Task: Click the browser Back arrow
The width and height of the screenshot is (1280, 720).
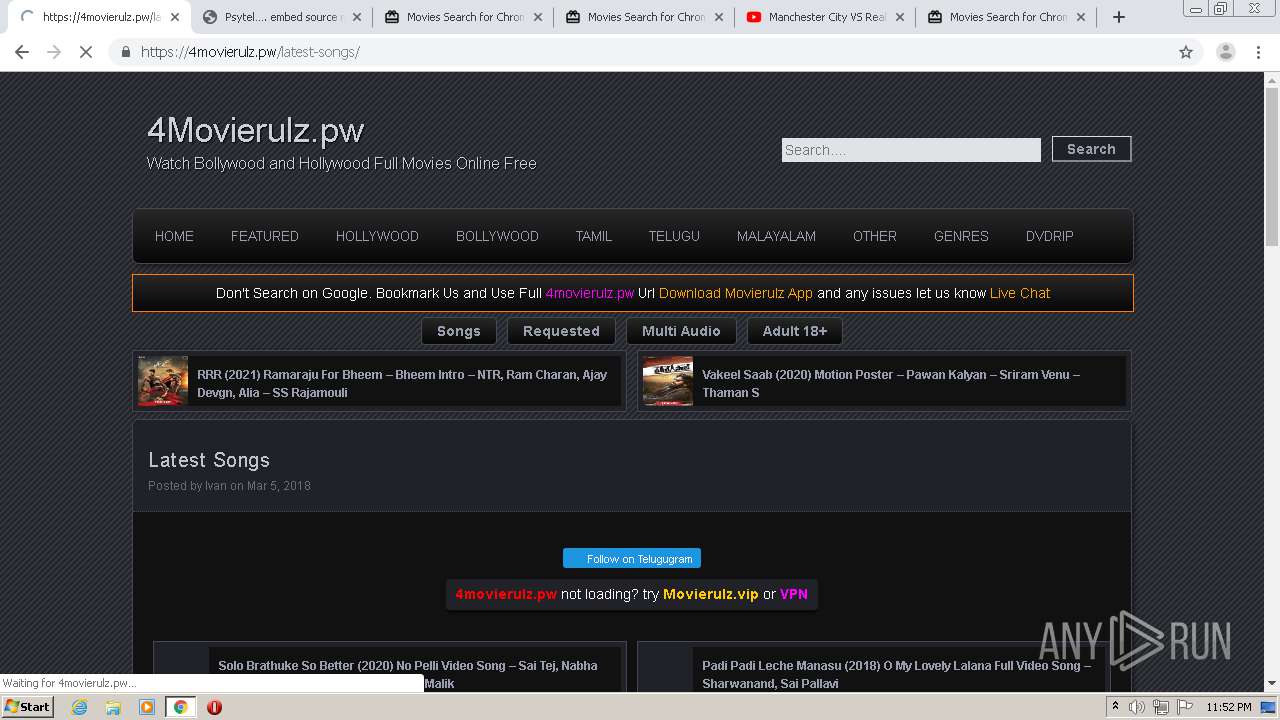Action: coord(22,52)
